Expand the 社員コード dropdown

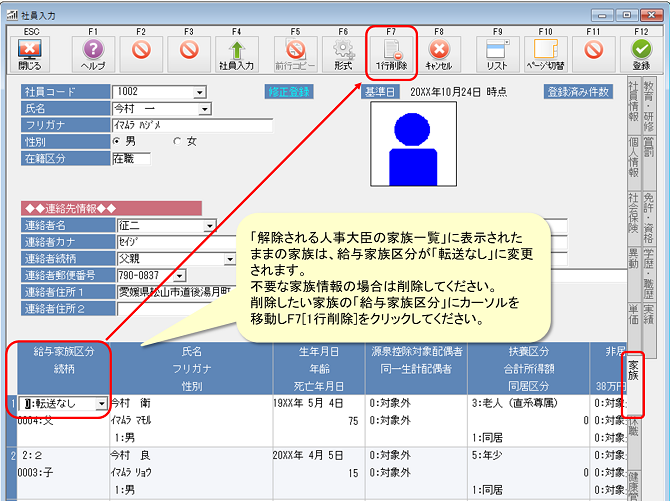[201, 92]
